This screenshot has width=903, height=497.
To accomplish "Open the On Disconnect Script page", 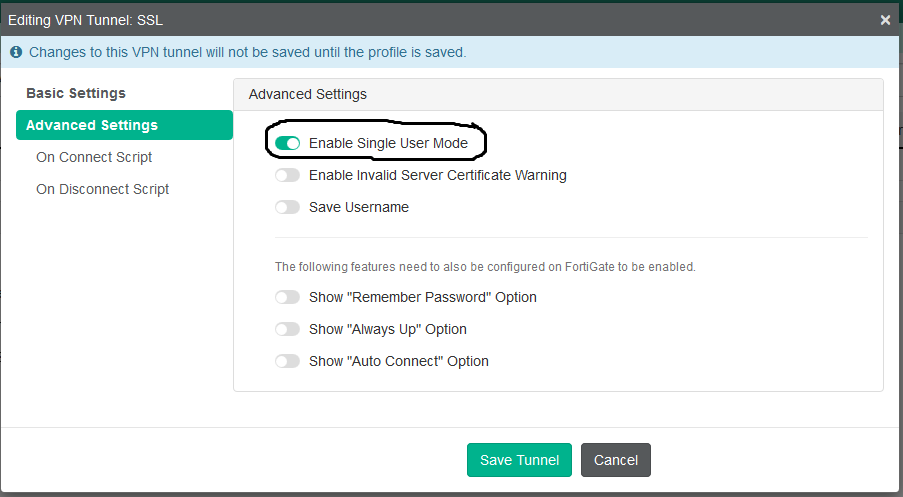I will (102, 189).
